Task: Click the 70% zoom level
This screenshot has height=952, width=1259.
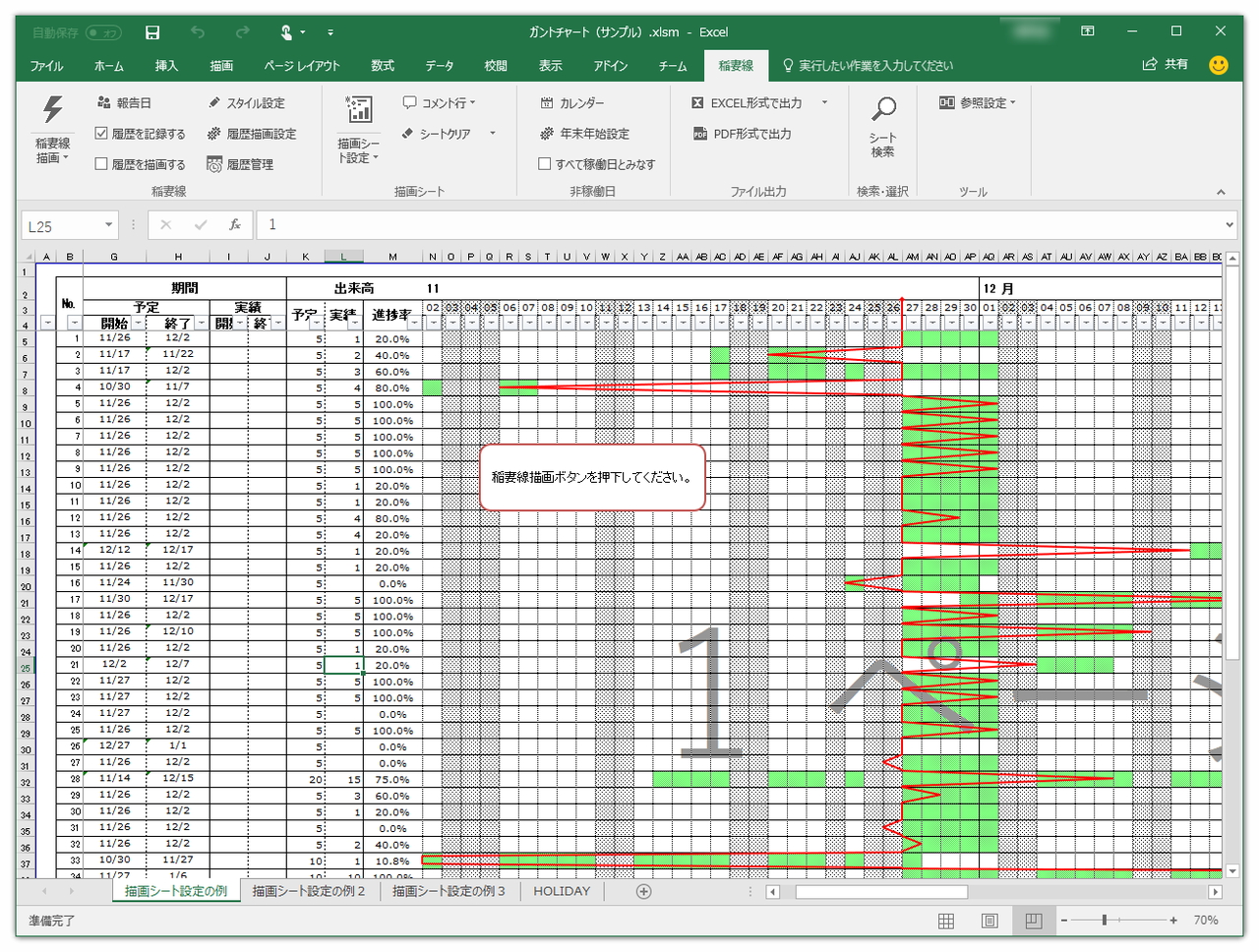Action: (x=1206, y=921)
